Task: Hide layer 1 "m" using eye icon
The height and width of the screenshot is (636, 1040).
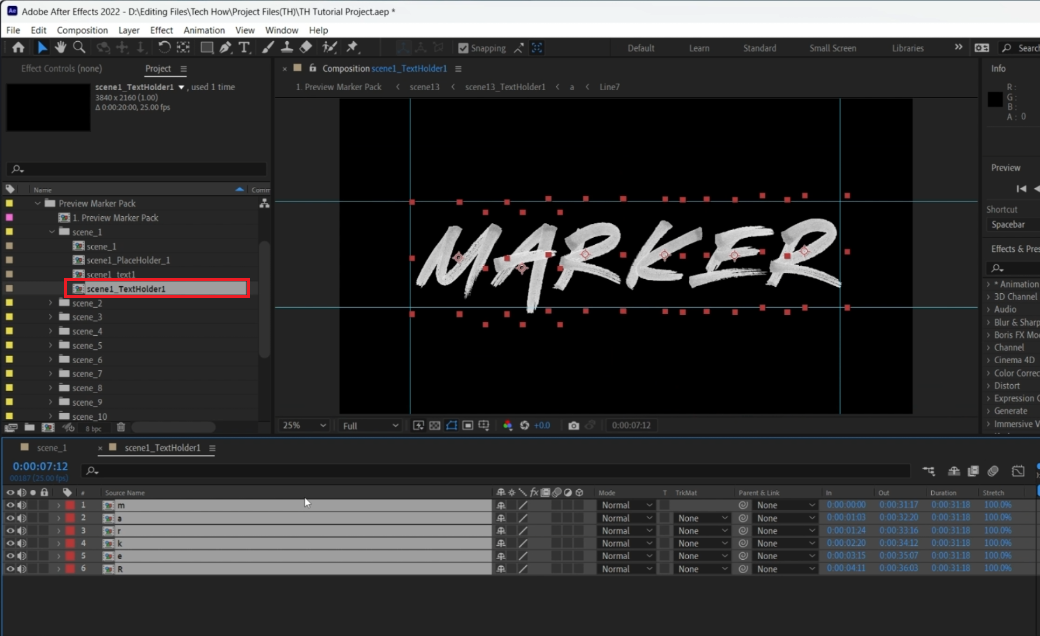Action: 11,506
